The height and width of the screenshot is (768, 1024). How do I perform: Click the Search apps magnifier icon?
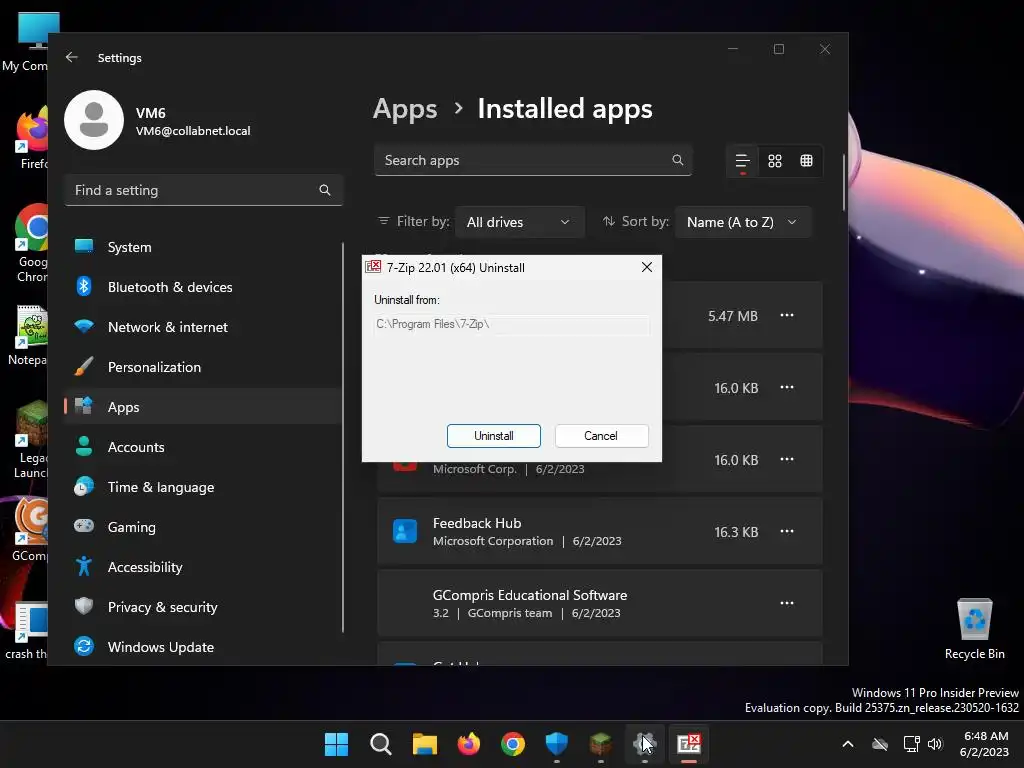coord(677,160)
